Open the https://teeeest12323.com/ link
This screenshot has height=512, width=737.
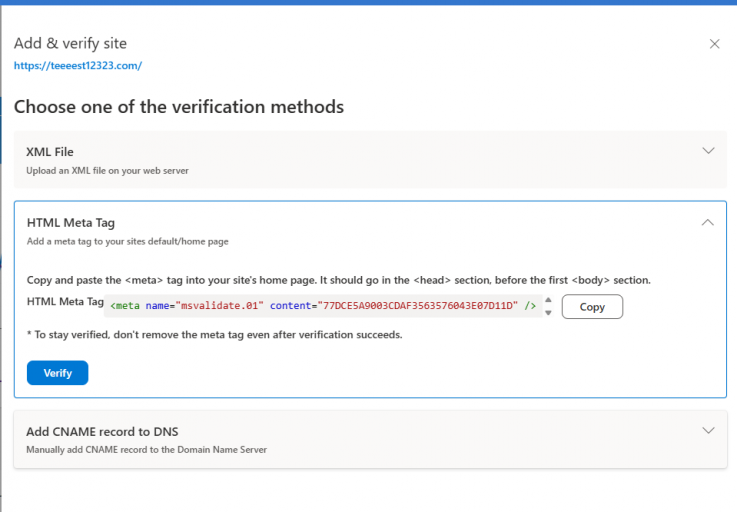pyautogui.click(x=78, y=65)
